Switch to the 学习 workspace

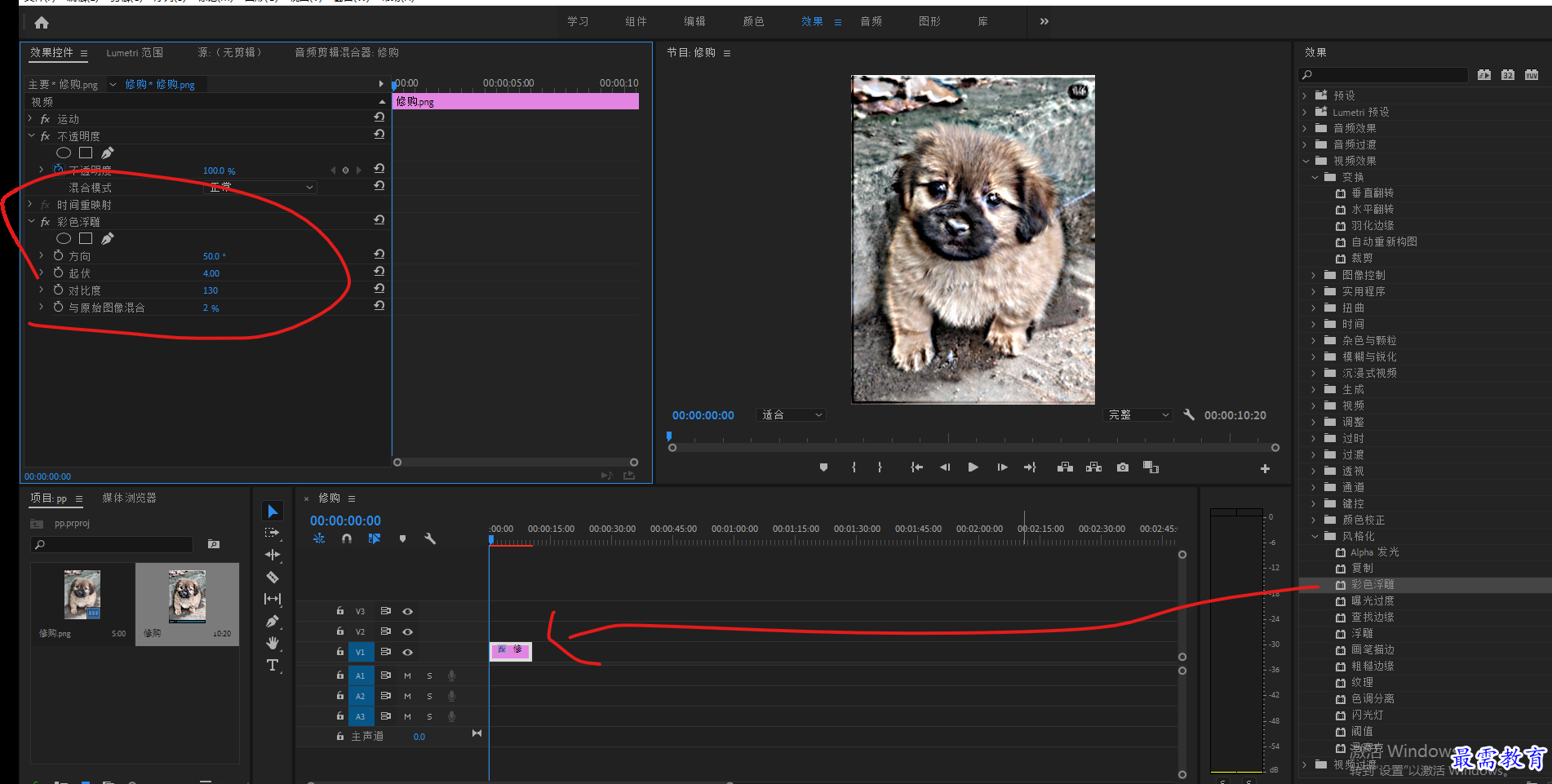[578, 21]
